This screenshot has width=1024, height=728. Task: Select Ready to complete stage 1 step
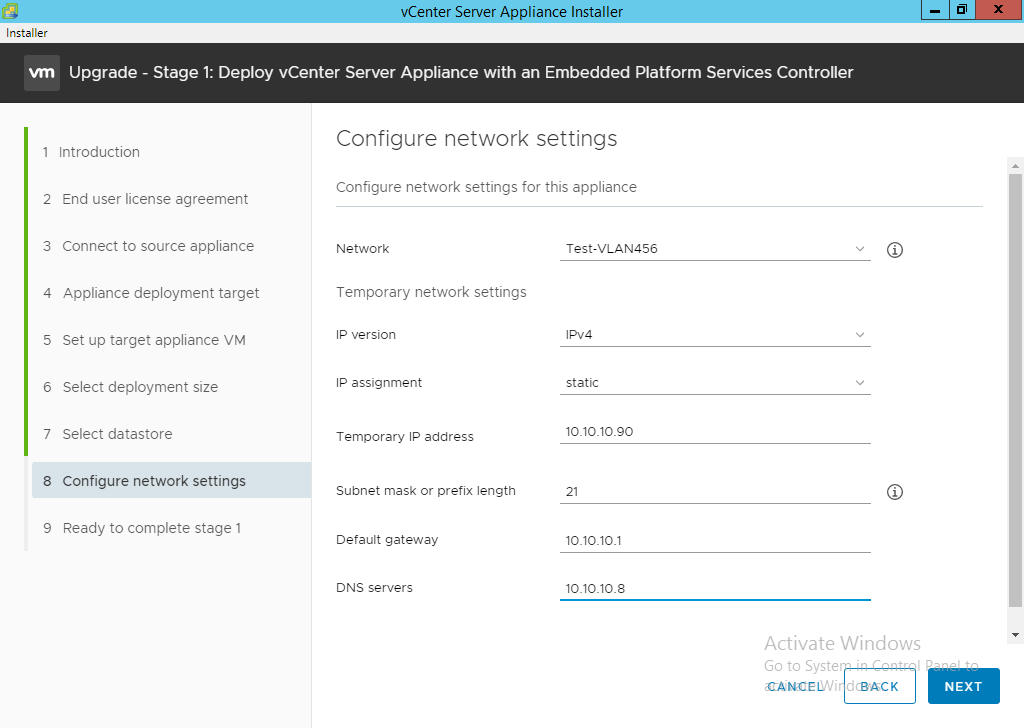[x=142, y=528]
